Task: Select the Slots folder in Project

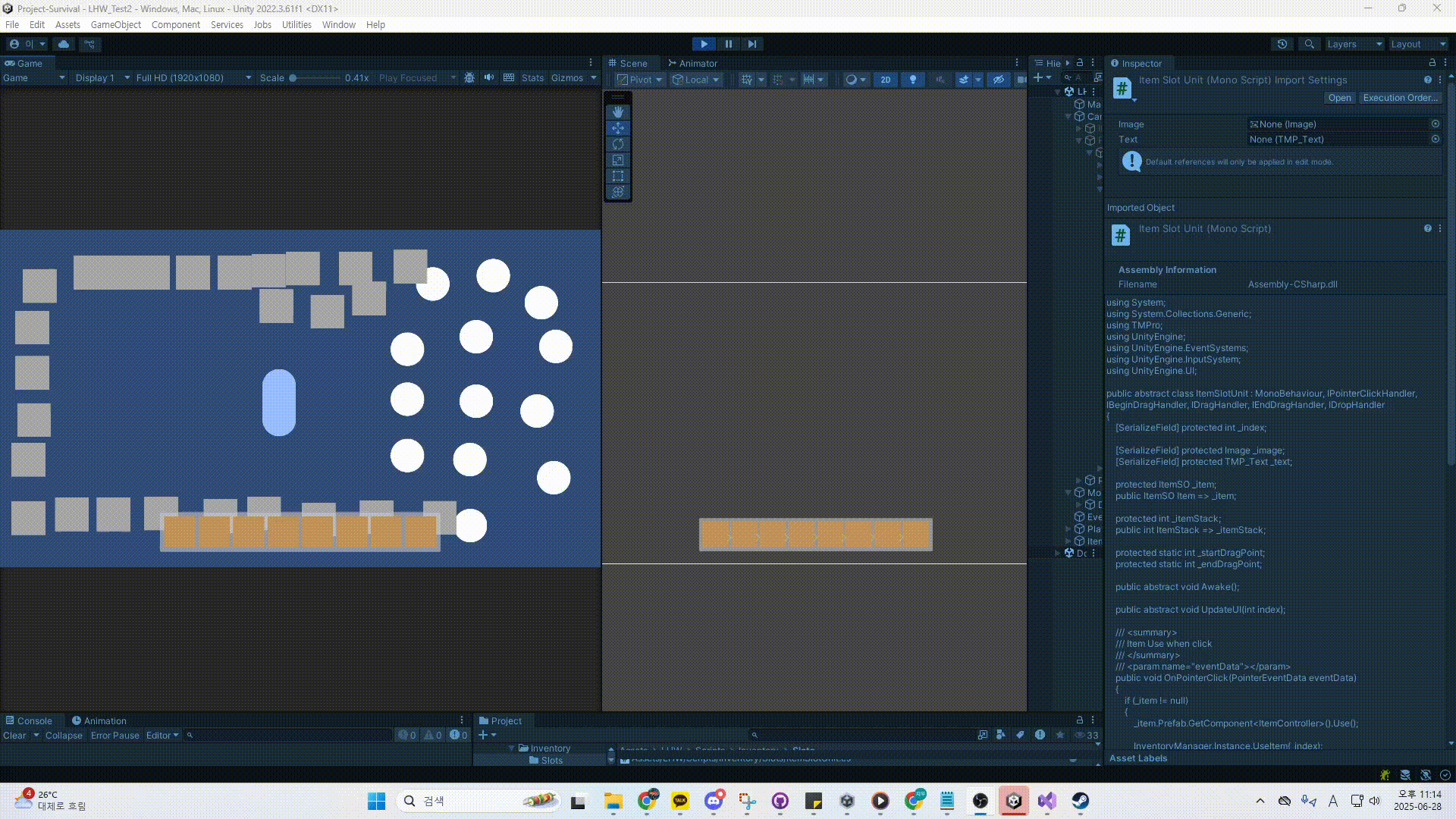Action: coord(551,760)
